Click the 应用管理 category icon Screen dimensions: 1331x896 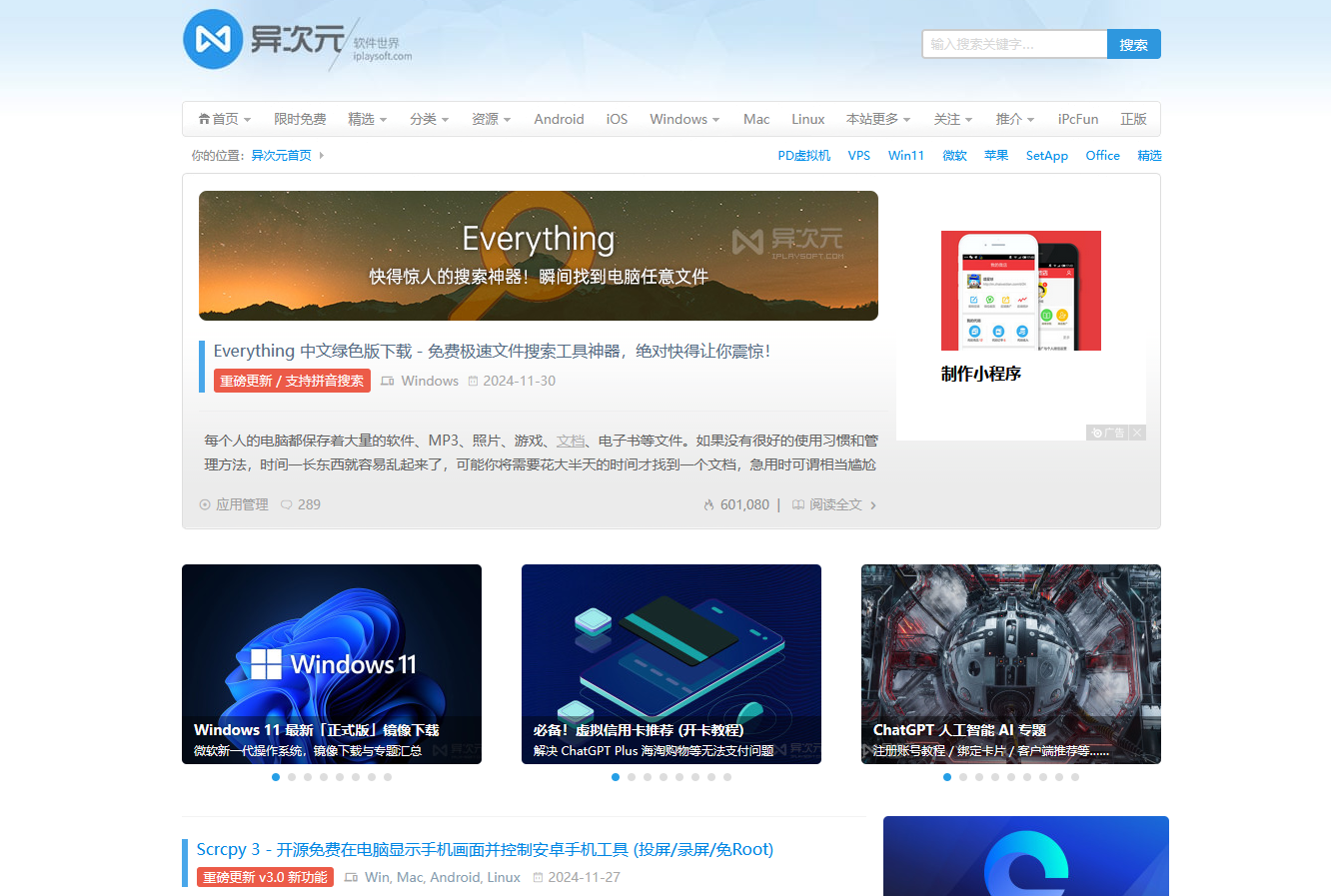click(205, 505)
